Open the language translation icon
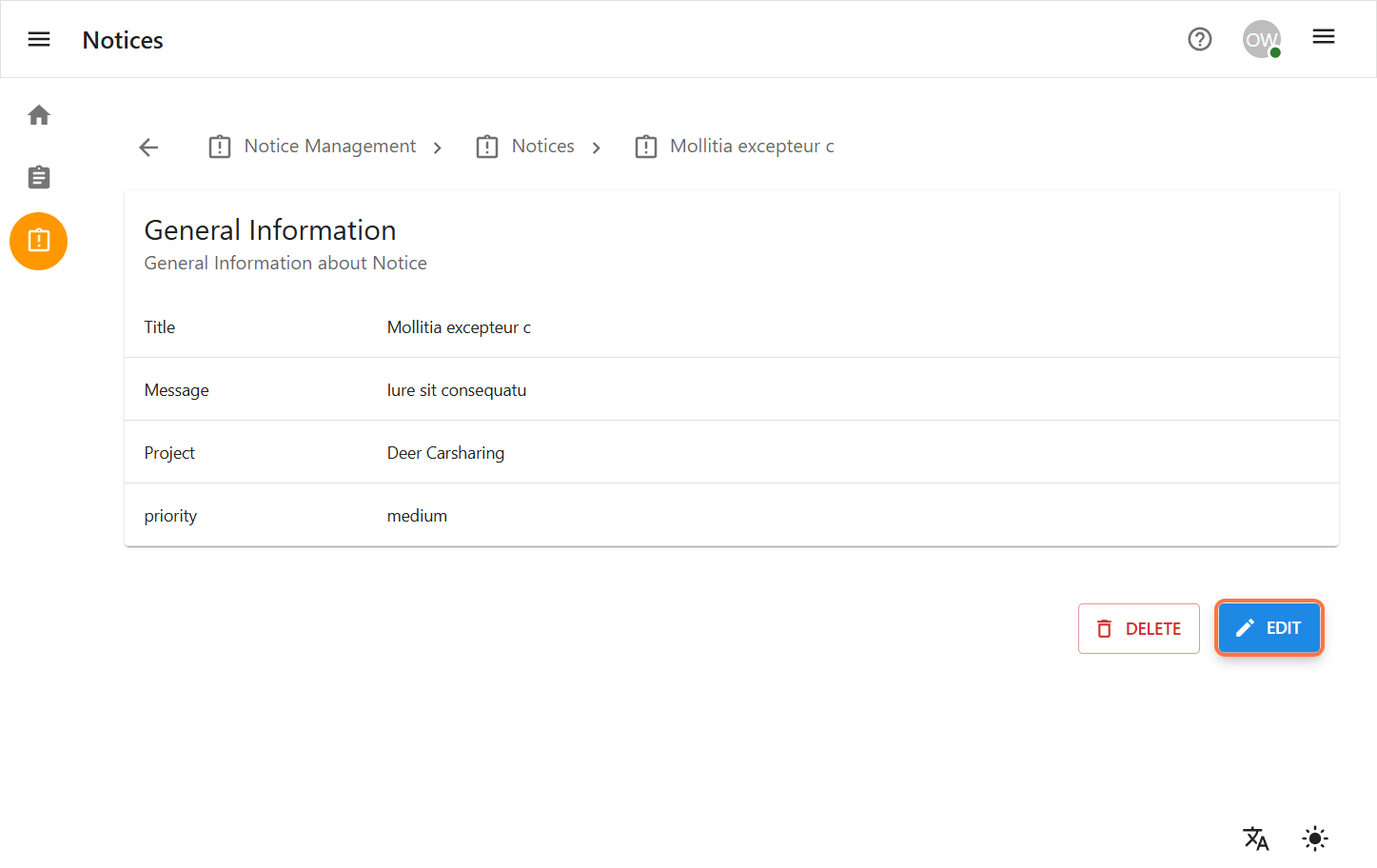The height and width of the screenshot is (868, 1377). point(1255,838)
